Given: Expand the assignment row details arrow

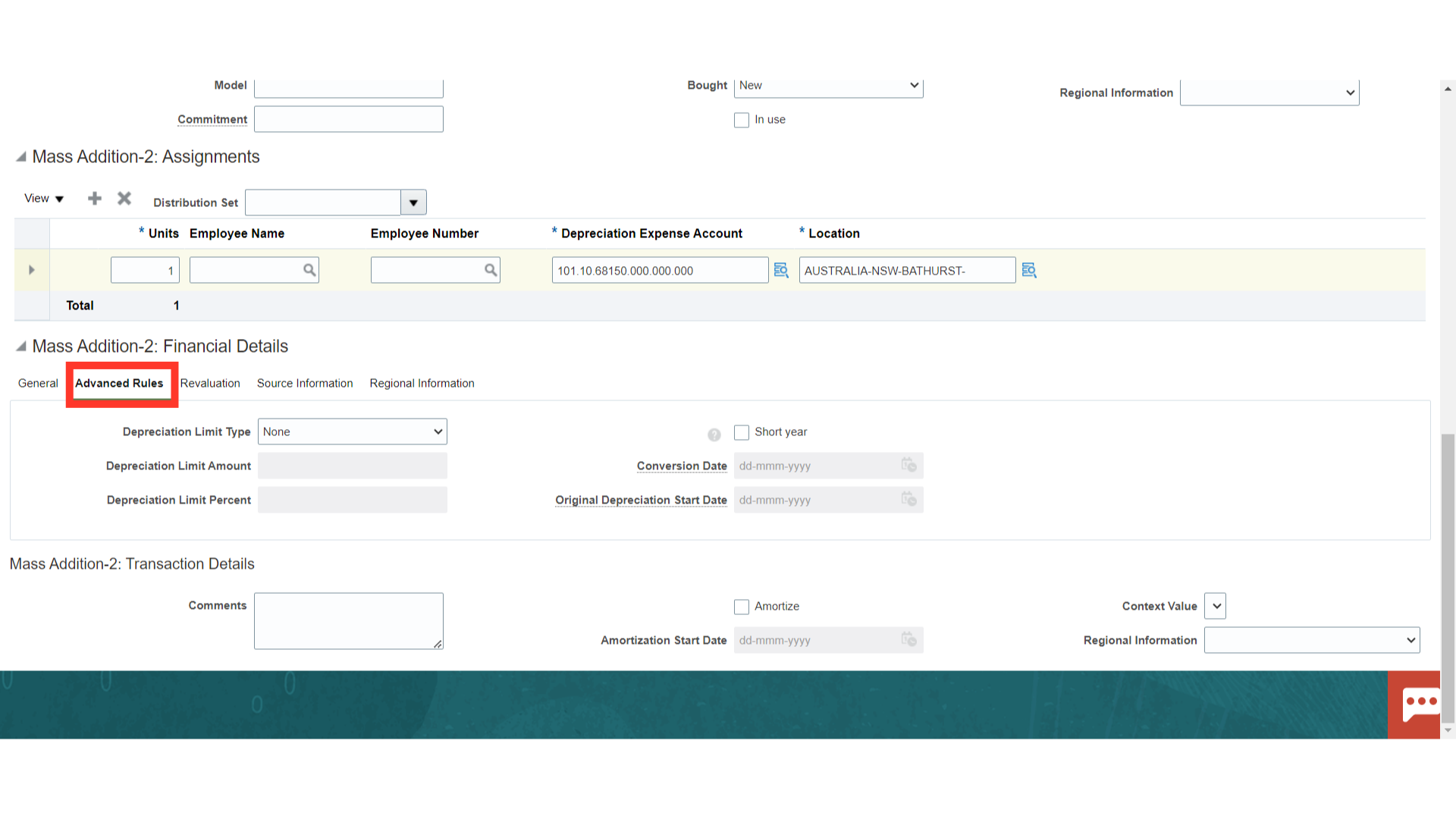Looking at the screenshot, I should point(32,270).
